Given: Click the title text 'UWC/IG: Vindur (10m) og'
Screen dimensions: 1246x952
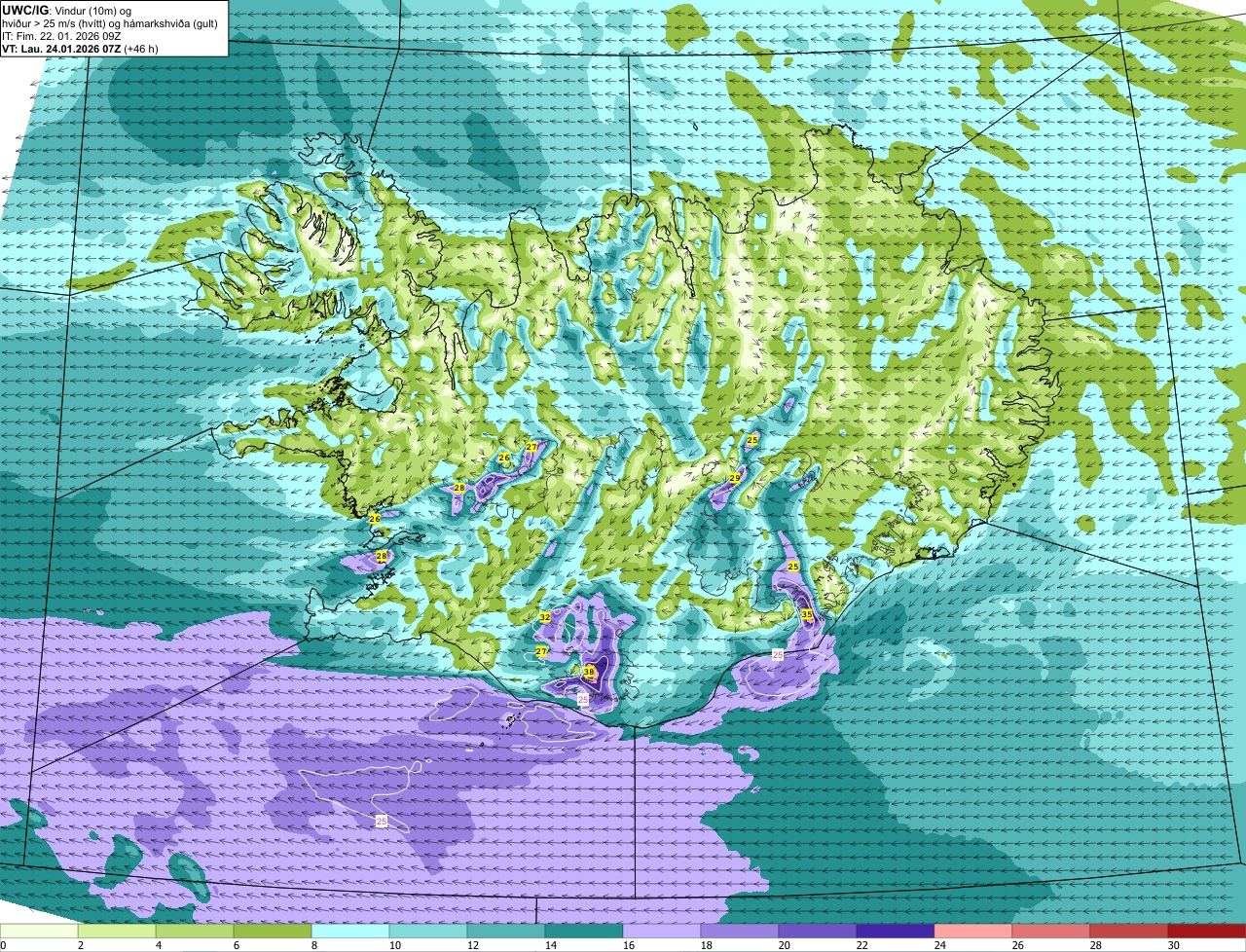Looking at the screenshot, I should (x=66, y=11).
